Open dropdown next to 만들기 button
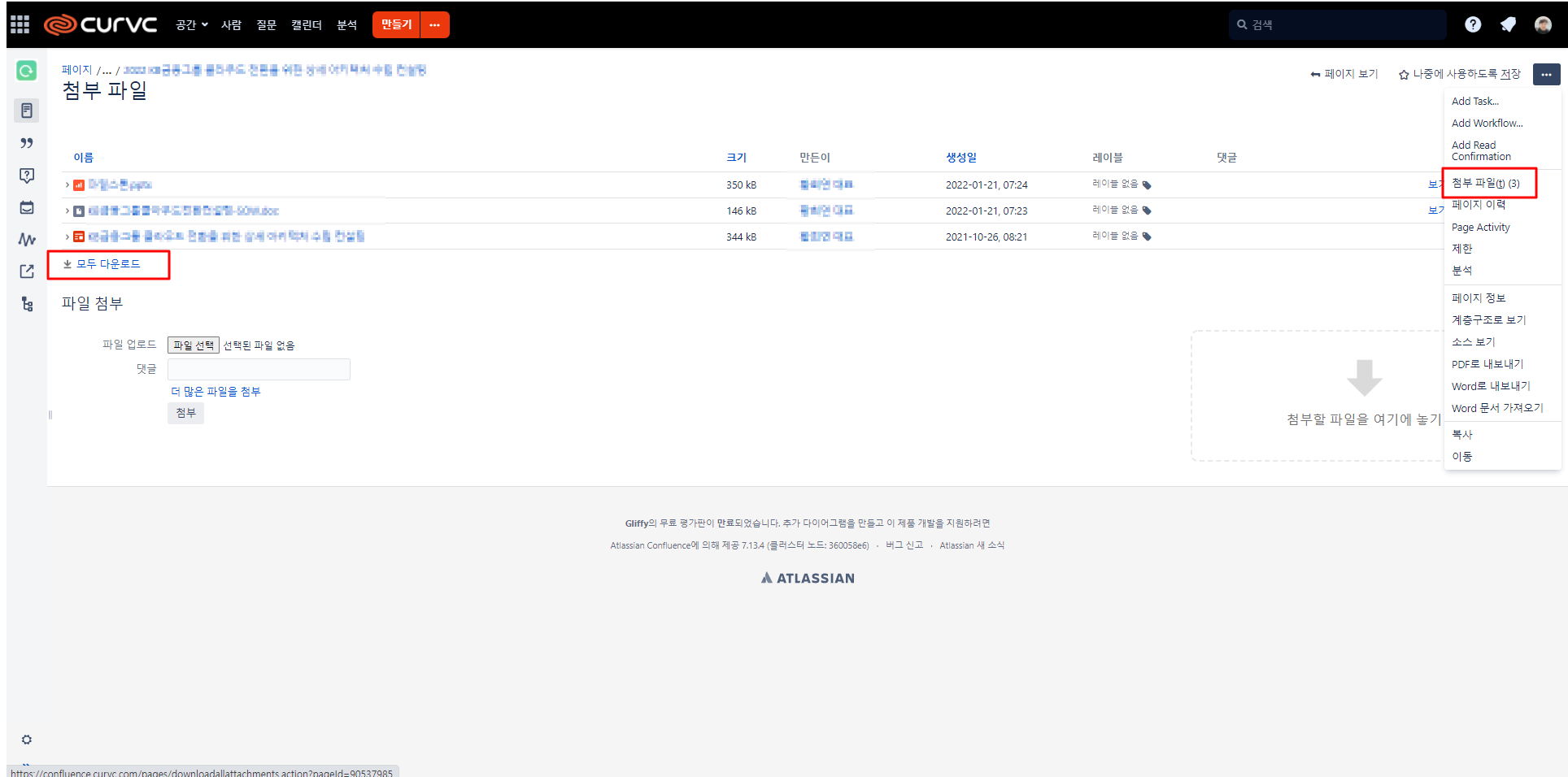This screenshot has height=777, width=1568. point(435,25)
